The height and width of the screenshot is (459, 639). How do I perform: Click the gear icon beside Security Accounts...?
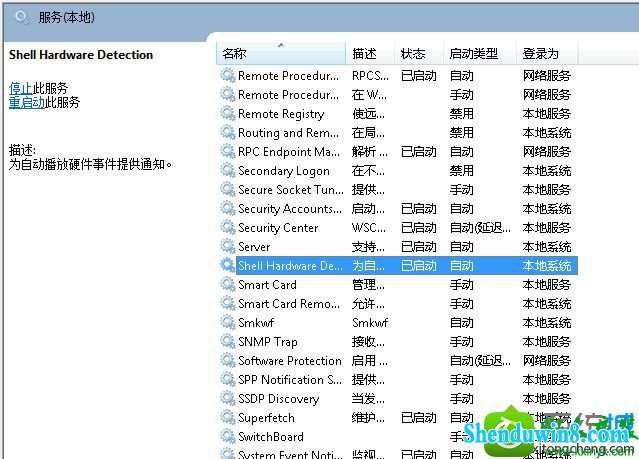pyautogui.click(x=228, y=209)
